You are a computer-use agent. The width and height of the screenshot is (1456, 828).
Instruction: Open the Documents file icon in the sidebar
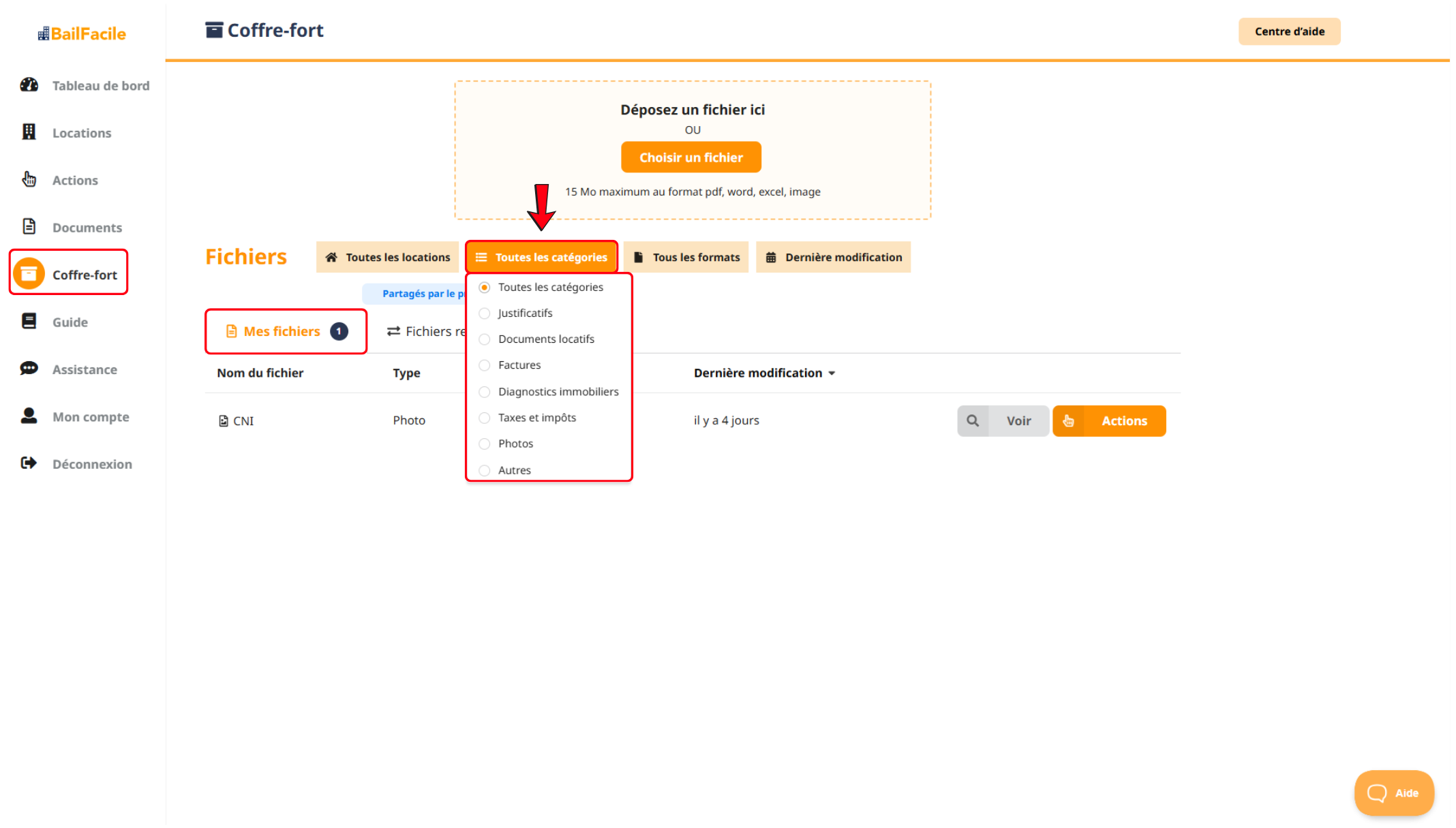[x=29, y=227]
